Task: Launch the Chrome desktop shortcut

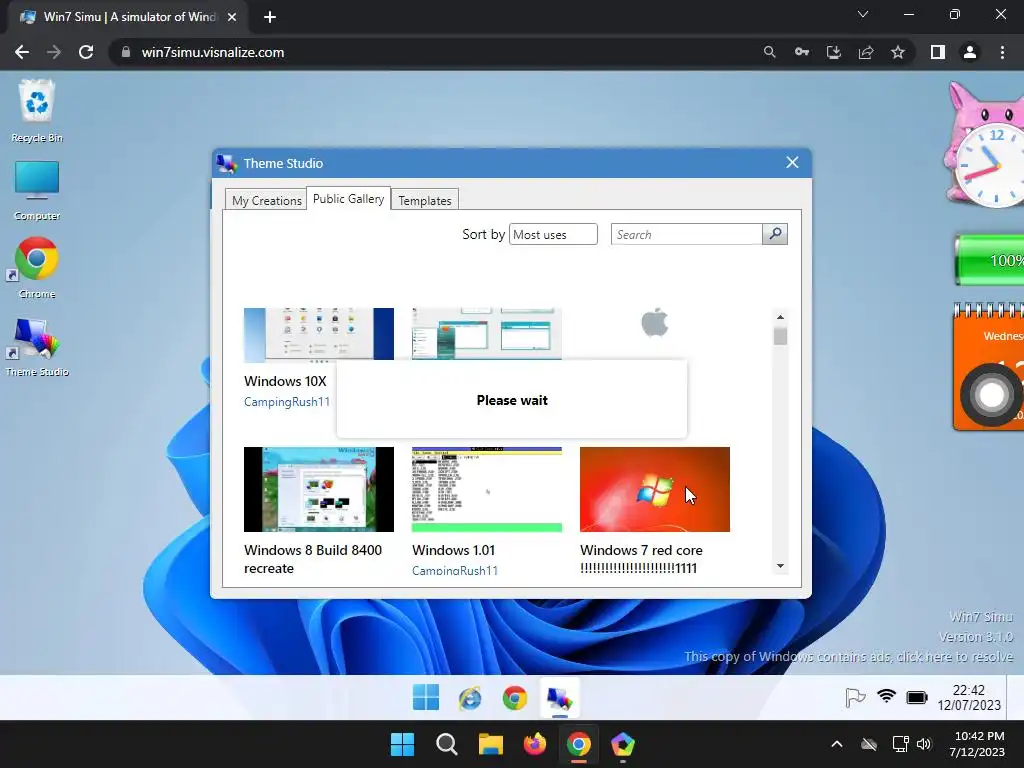Action: click(37, 268)
